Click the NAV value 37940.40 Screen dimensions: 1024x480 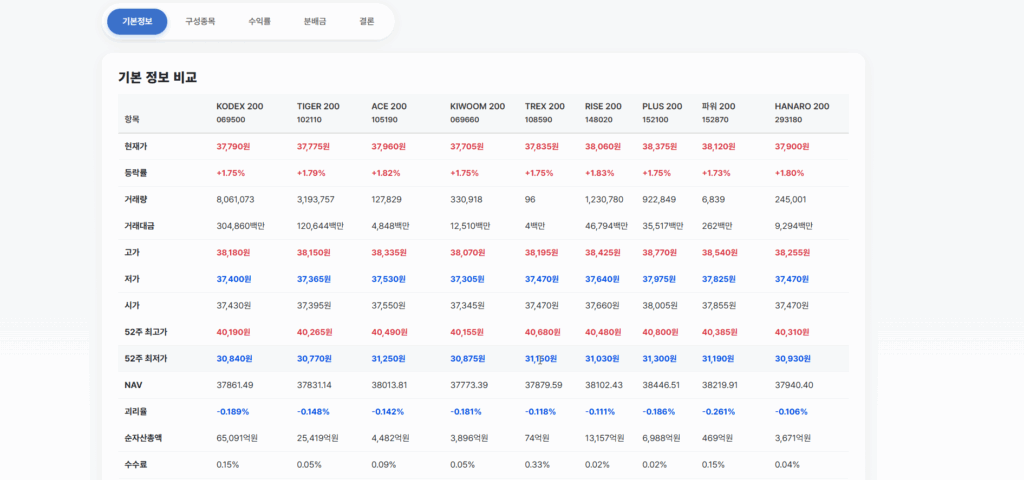(x=794, y=385)
